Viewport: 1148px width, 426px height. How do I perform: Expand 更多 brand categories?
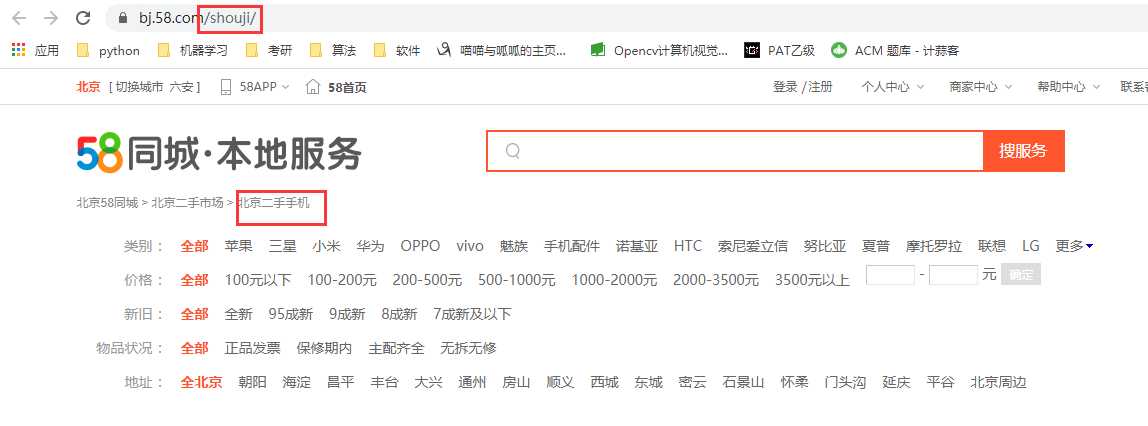tap(1074, 246)
